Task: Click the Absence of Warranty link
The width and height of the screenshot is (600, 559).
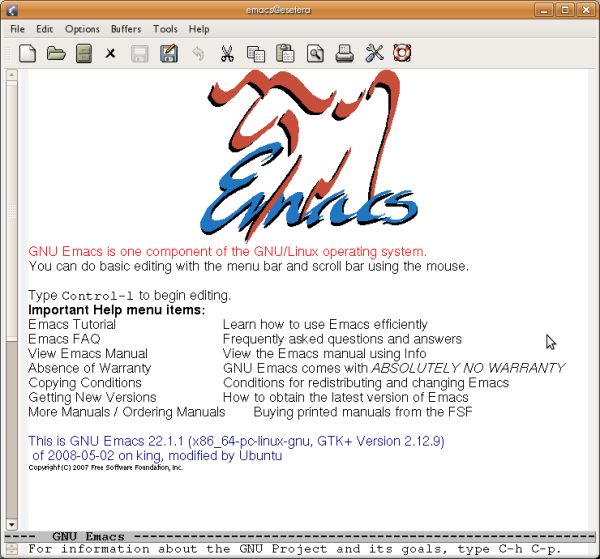Action: tap(90, 368)
